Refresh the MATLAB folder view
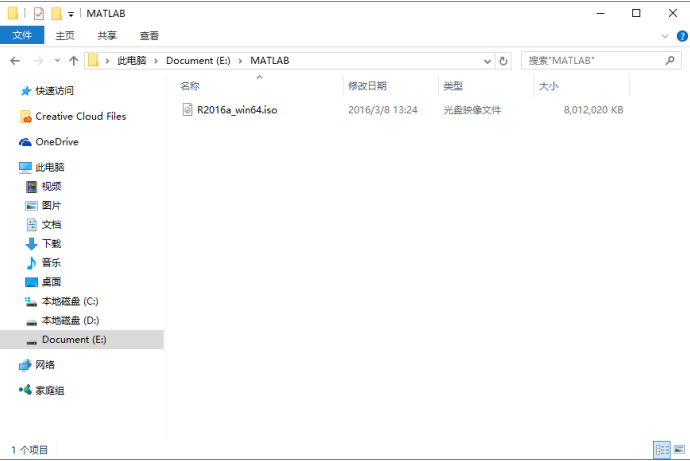 (x=503, y=61)
